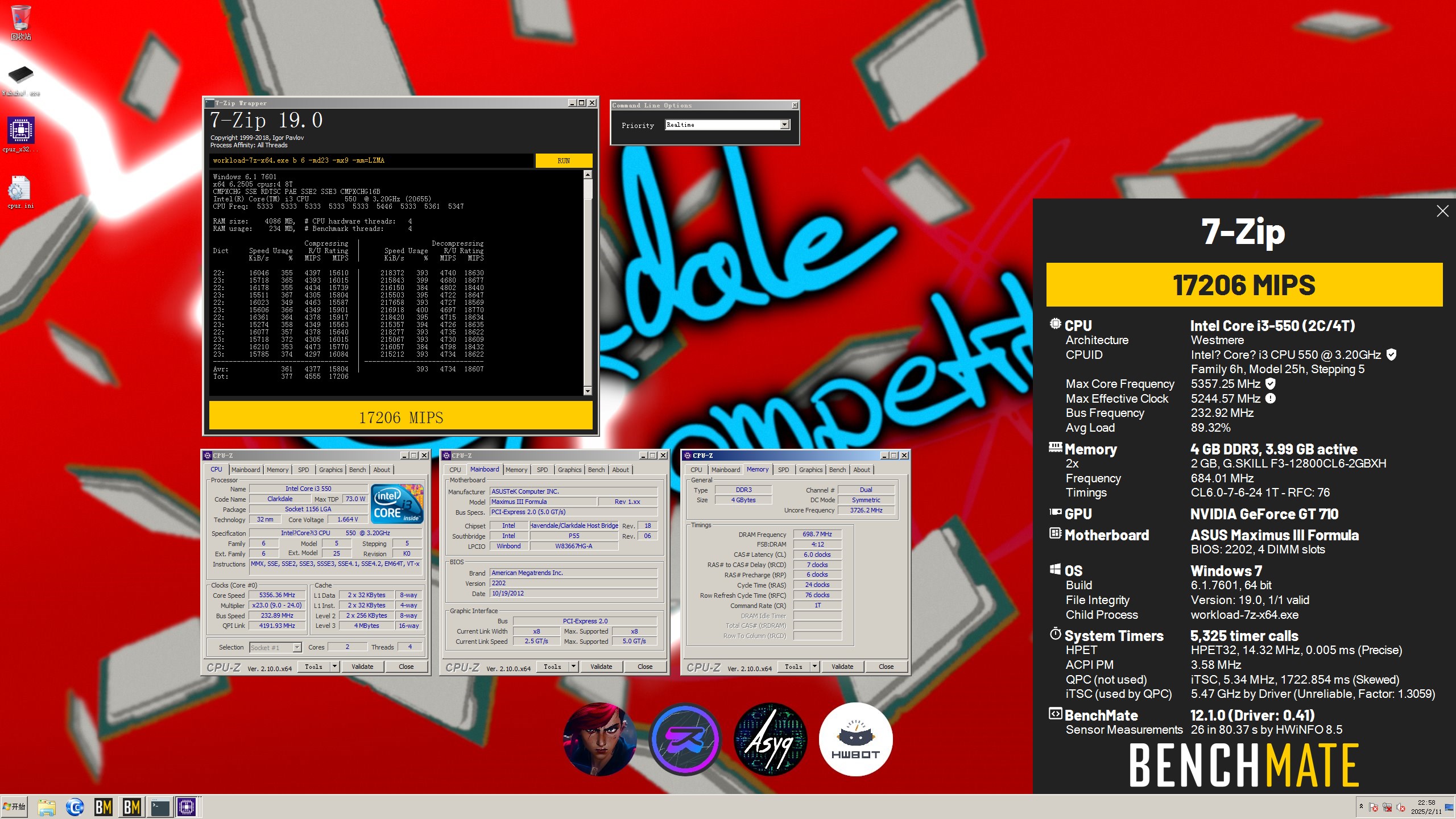Viewport: 1456px width, 819px height.
Task: Click the BenchMate Memory section icon
Action: point(1056,448)
